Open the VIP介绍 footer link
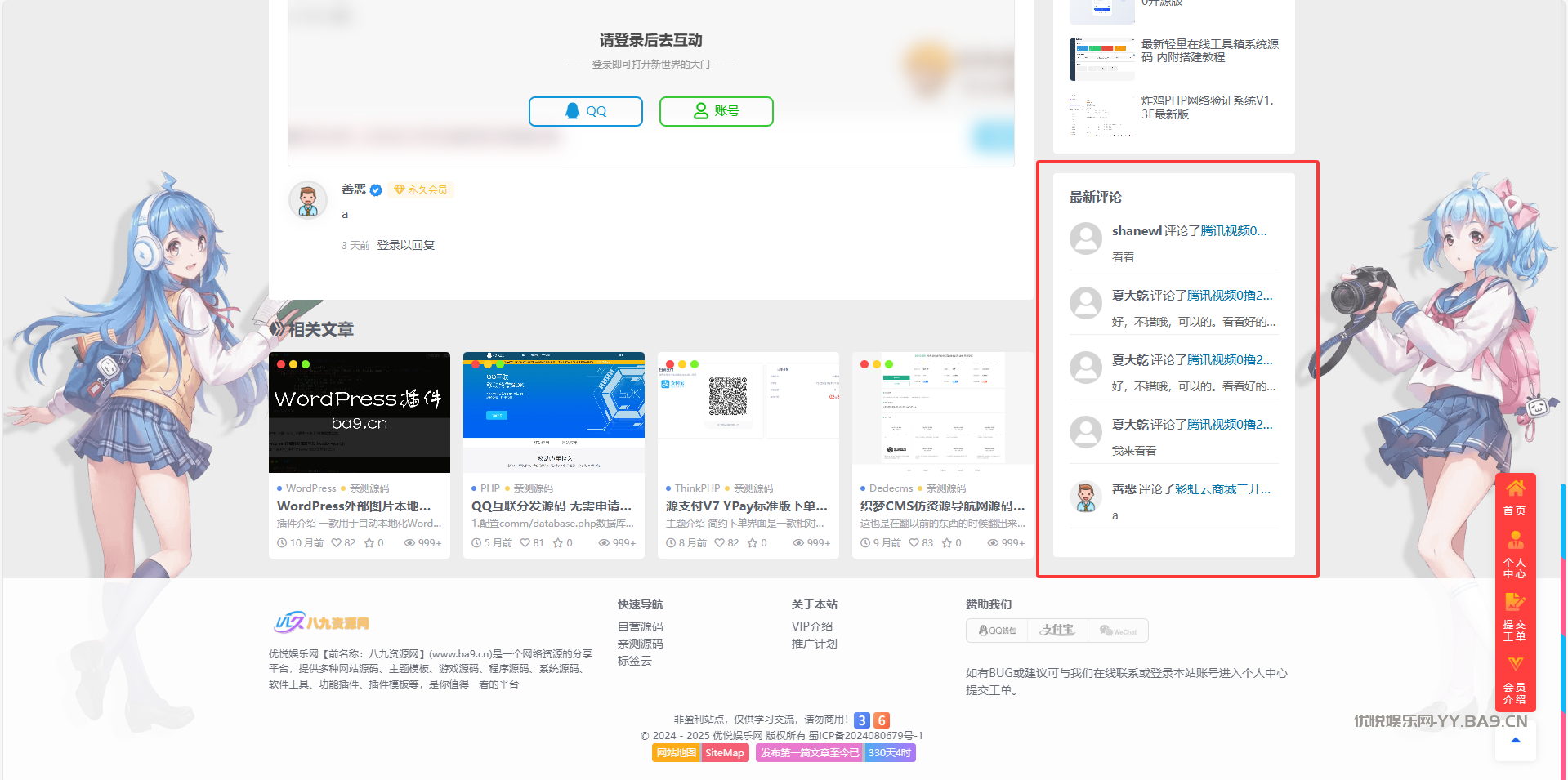Viewport: 1568px width, 780px height. [811, 626]
